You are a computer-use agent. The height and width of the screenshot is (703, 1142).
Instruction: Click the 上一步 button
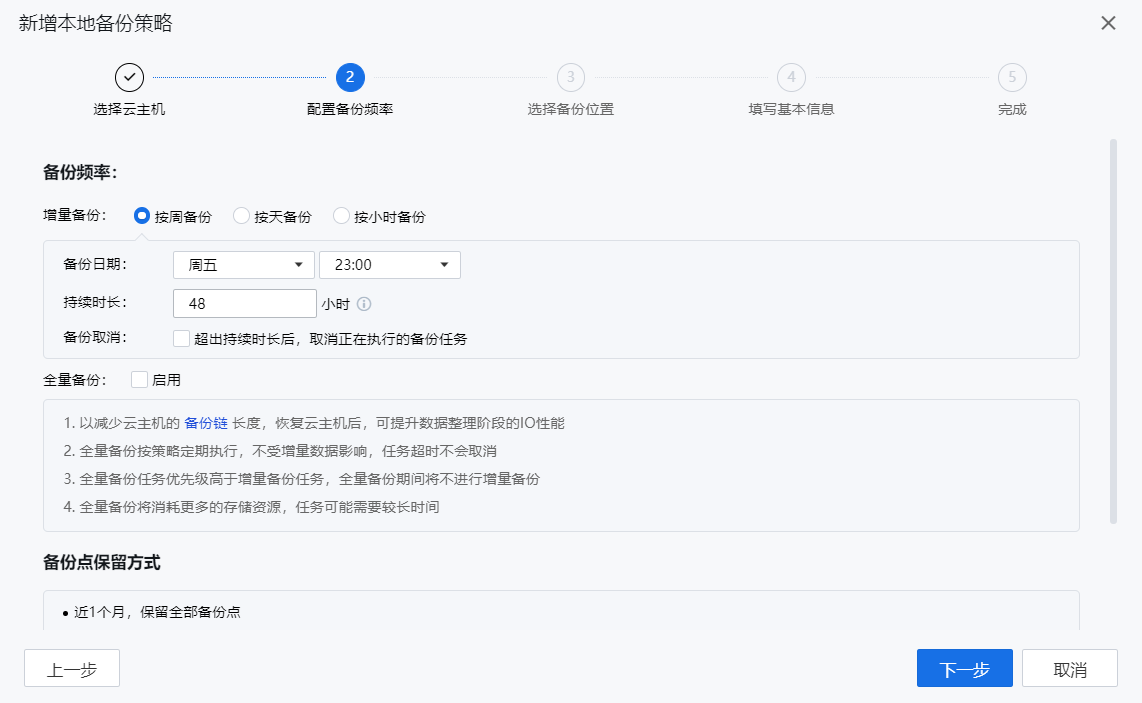click(x=72, y=668)
